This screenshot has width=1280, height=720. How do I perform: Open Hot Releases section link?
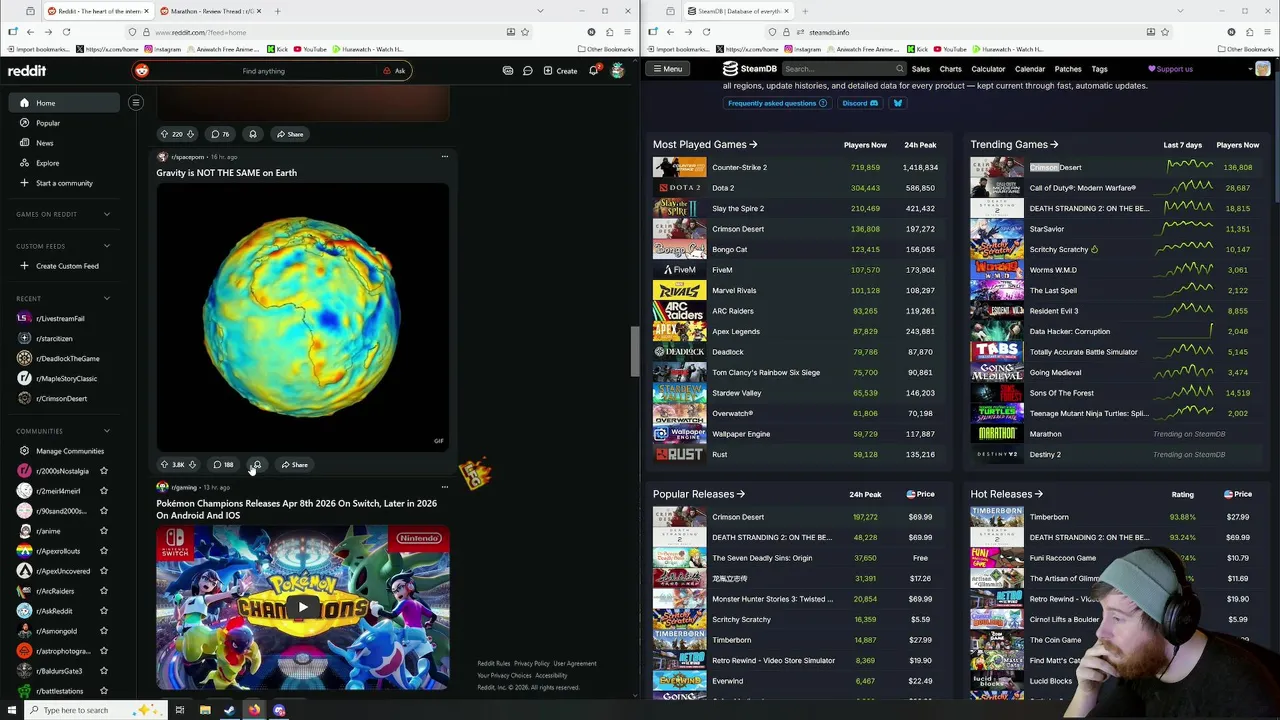click(1007, 494)
